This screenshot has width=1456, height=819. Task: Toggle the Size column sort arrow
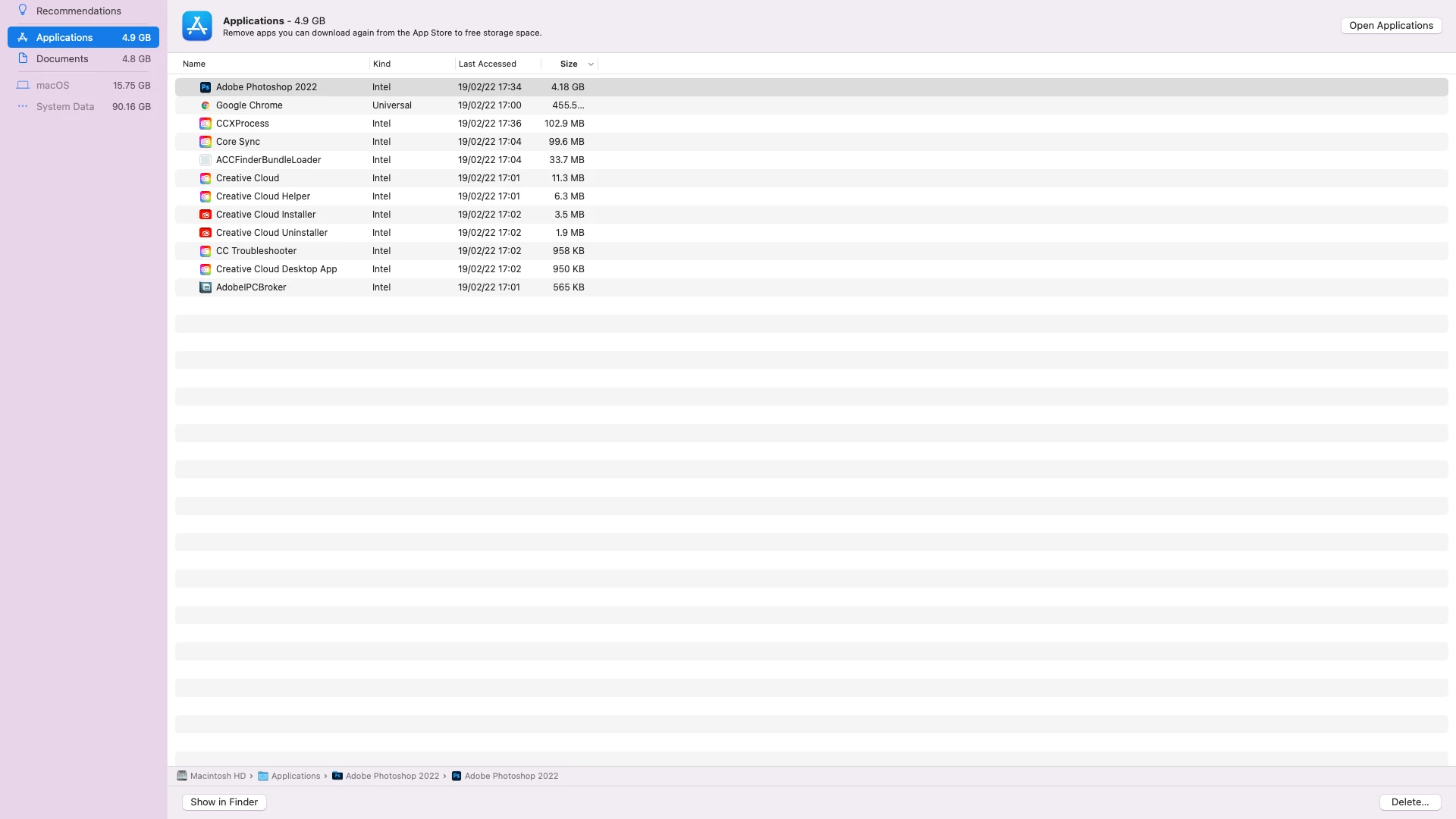click(x=591, y=64)
